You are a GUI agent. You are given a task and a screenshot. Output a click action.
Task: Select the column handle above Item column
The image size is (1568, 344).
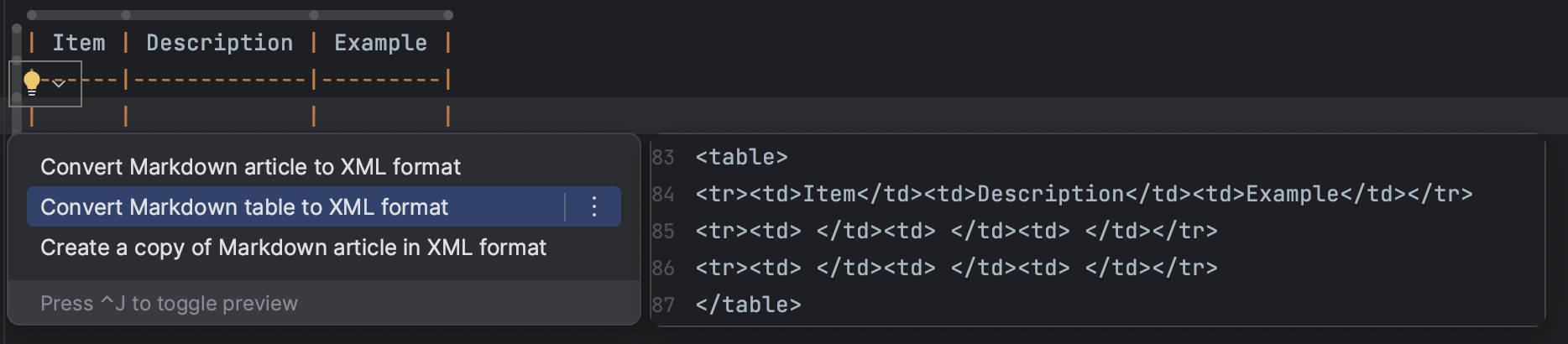[x=79, y=15]
